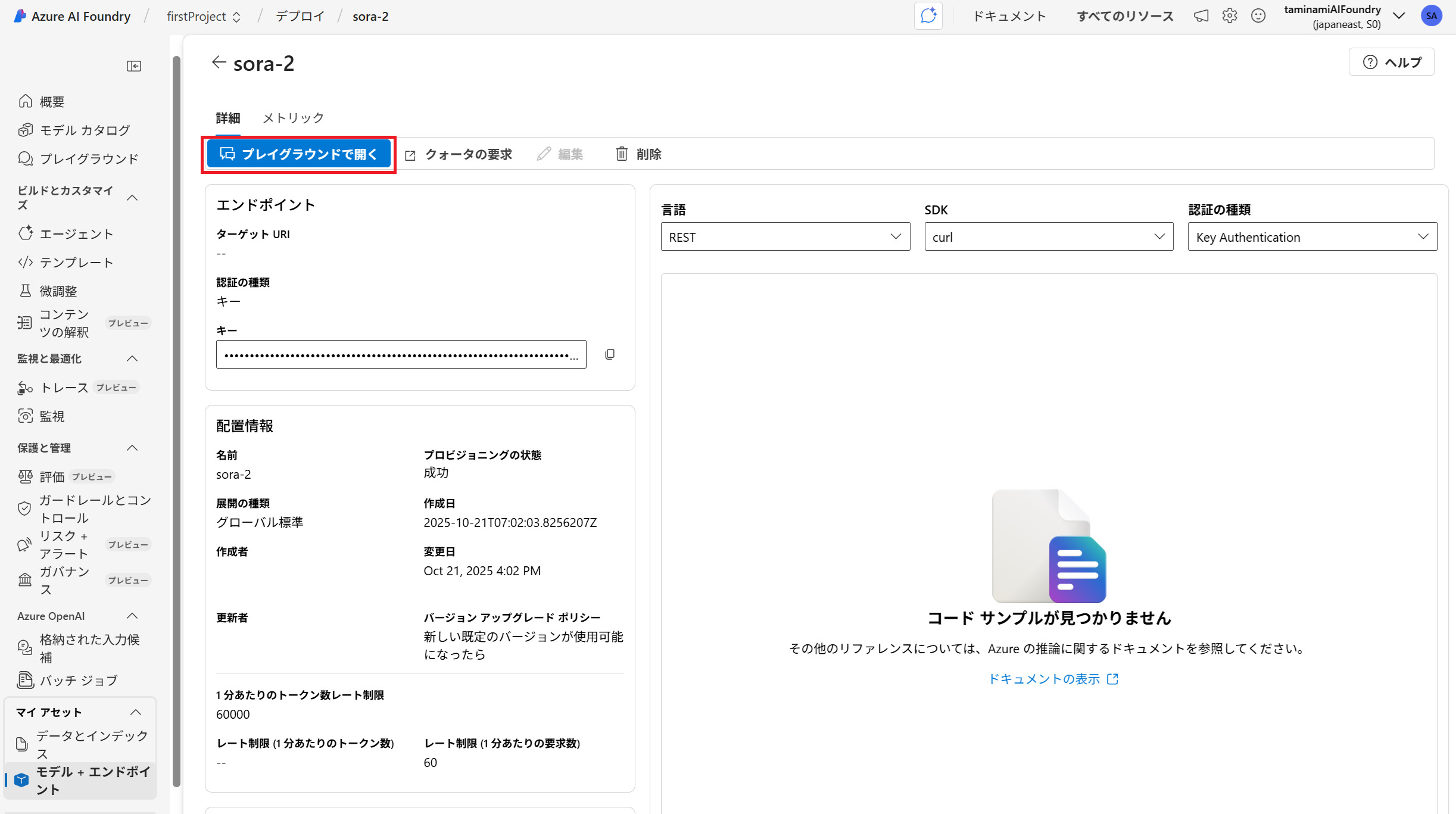This screenshot has height=814, width=1456.
Task: Delete deployment using 削除 trash button
Action: [638, 154]
